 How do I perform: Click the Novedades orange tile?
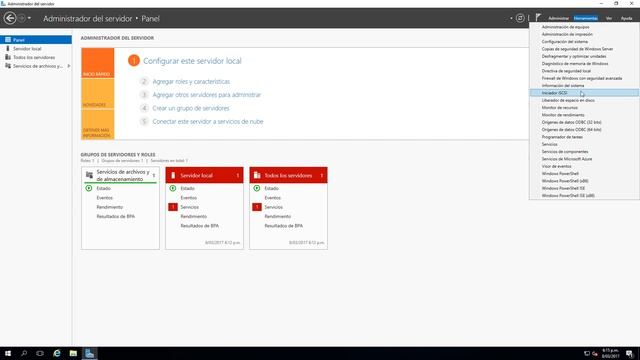tap(98, 94)
